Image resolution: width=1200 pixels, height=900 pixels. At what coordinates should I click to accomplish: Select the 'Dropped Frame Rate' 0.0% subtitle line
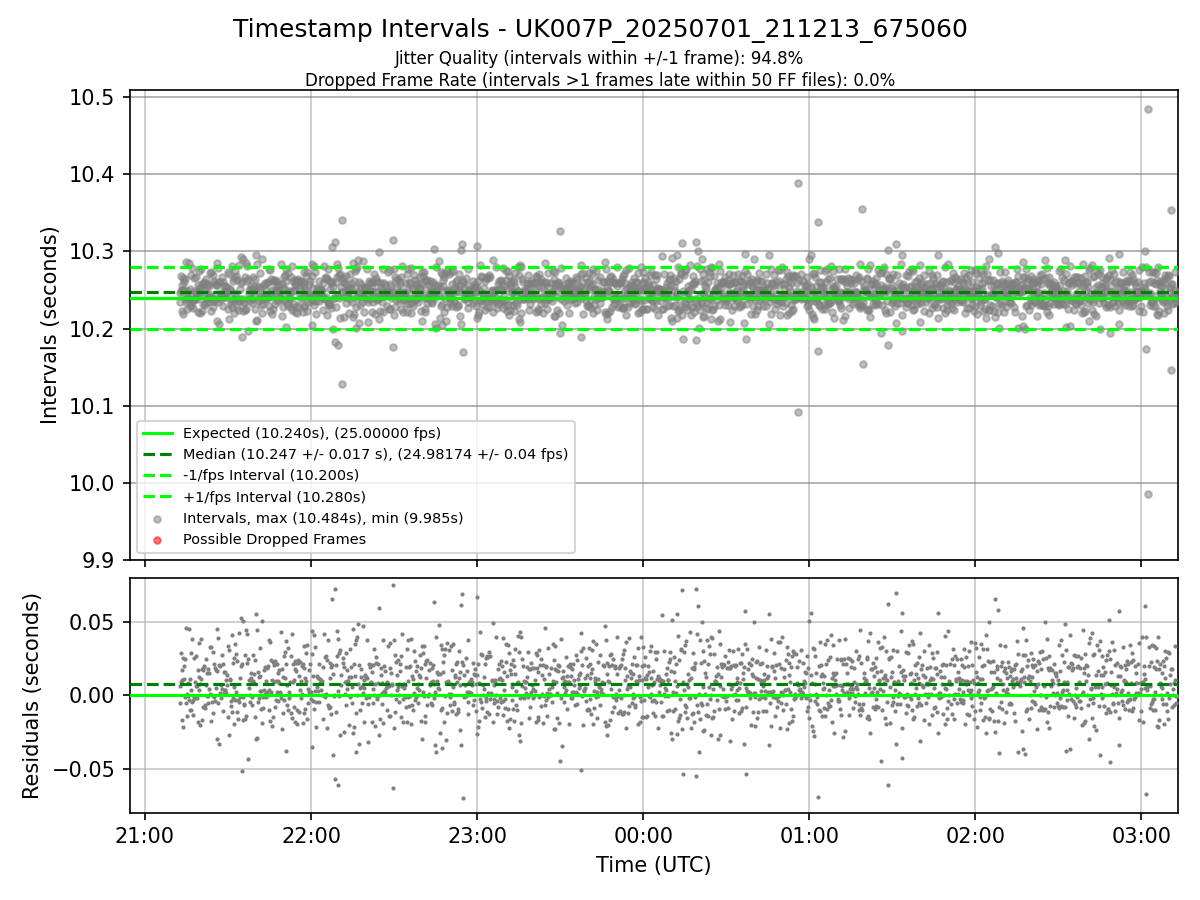(x=600, y=80)
